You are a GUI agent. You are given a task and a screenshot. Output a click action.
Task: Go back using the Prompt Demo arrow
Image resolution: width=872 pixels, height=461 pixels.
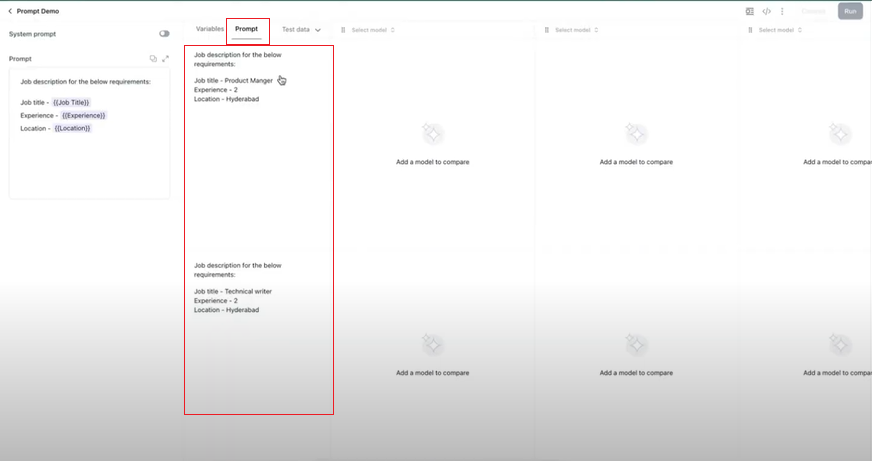click(x=10, y=11)
